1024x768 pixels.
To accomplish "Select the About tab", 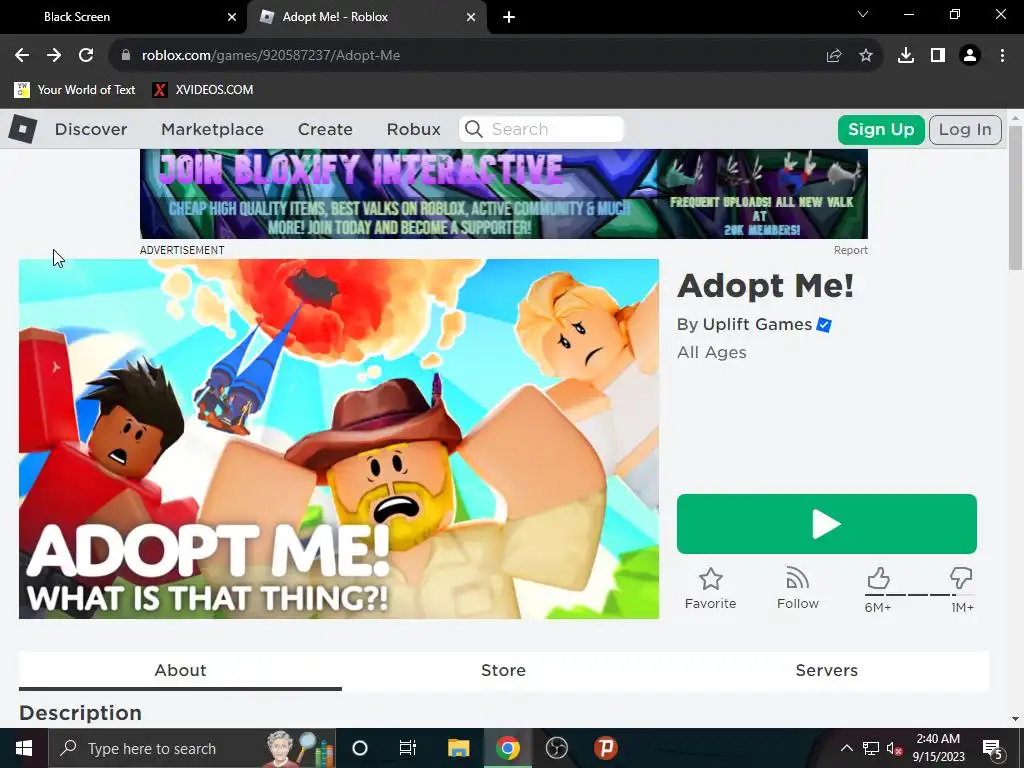I will pyautogui.click(x=180, y=671).
